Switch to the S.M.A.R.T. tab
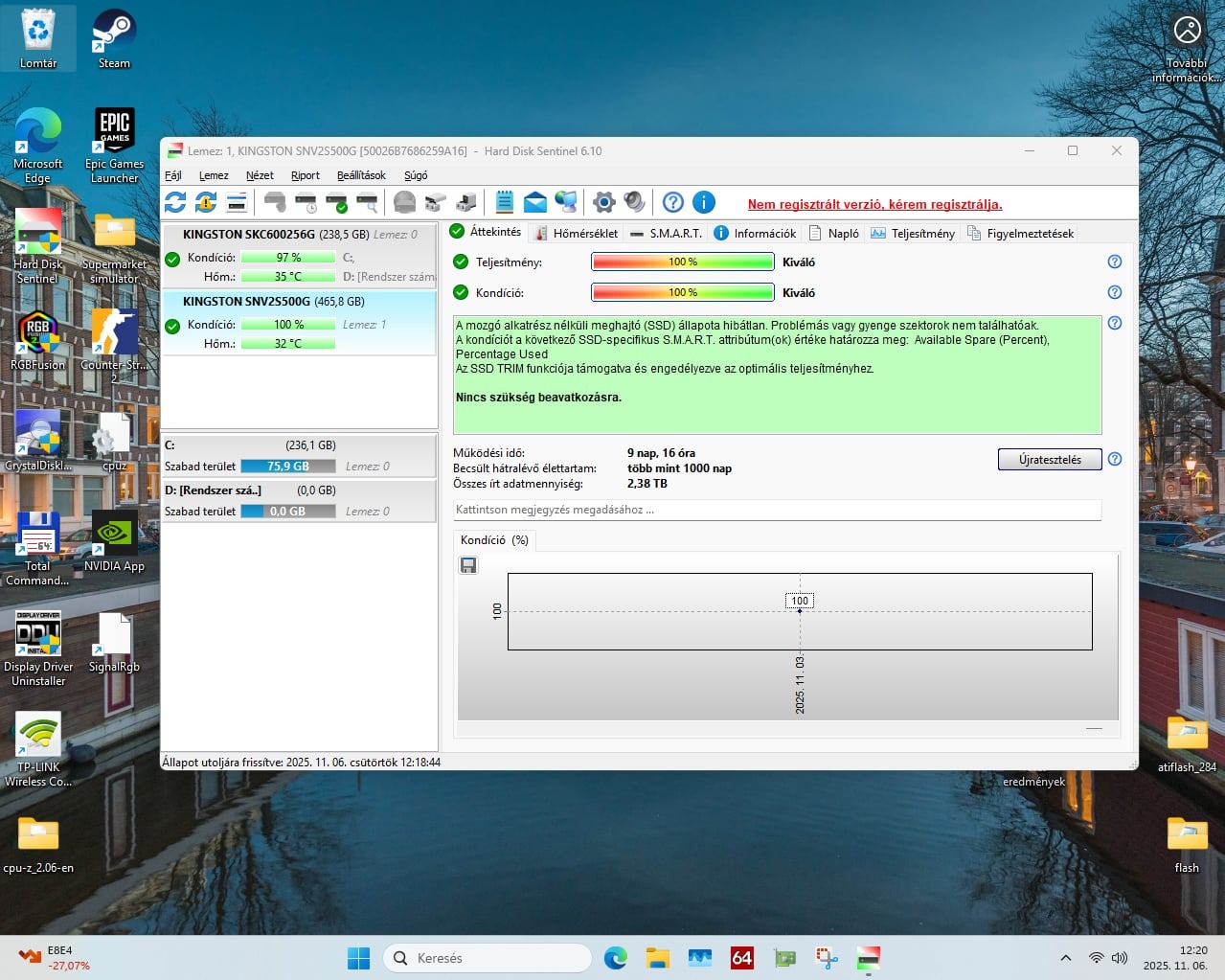1225x980 pixels. (x=666, y=233)
